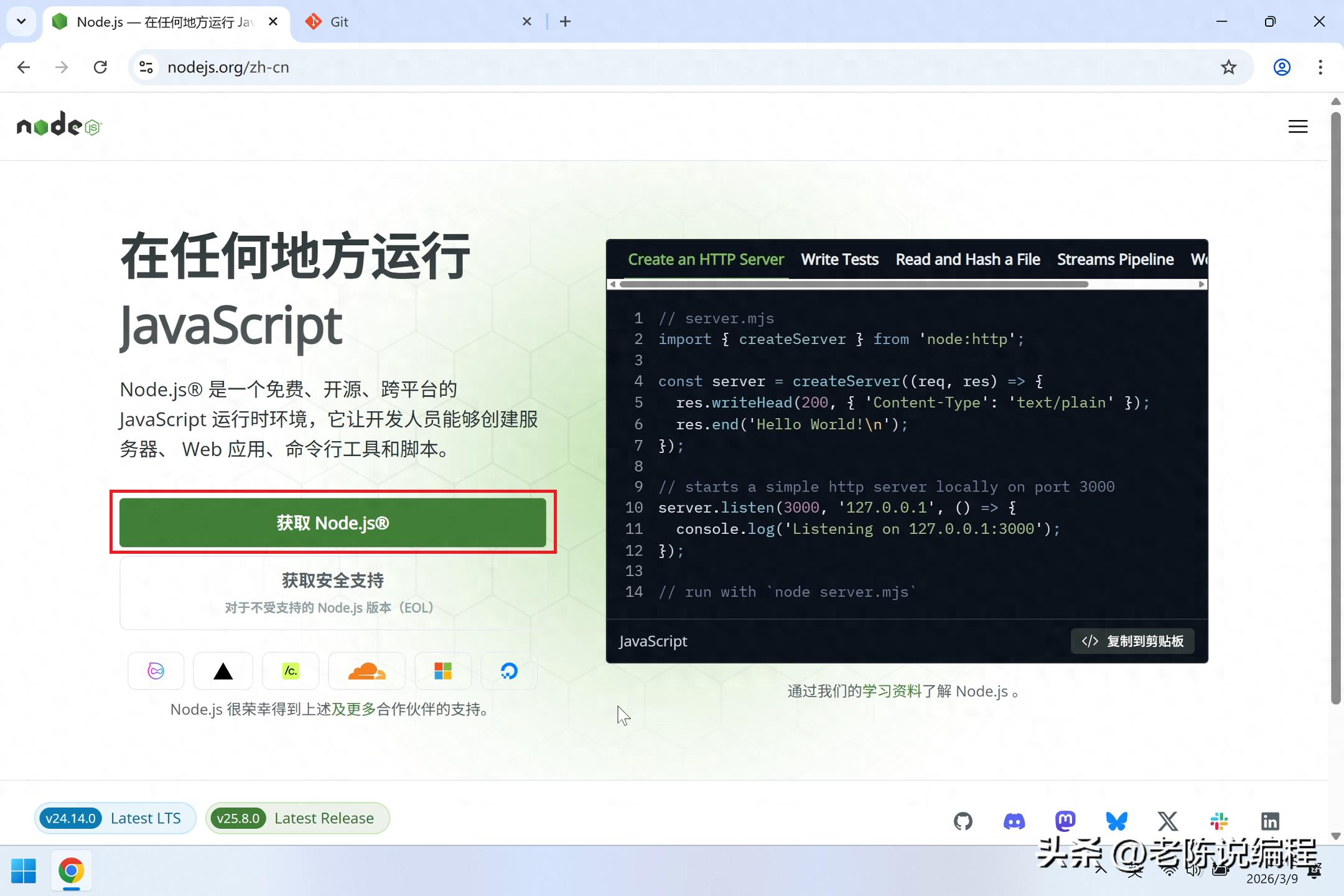Click the code tabs horizontal scrollbar

854,284
